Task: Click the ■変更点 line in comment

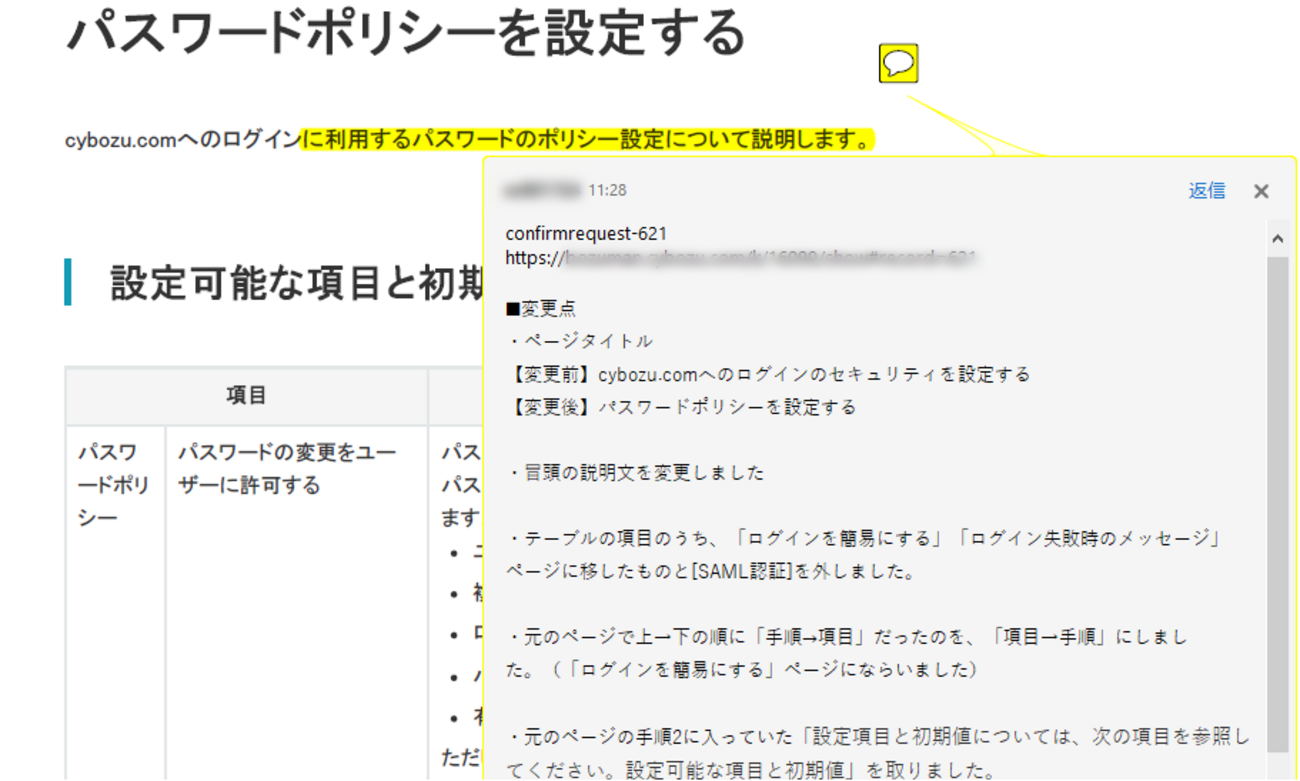Action: [x=541, y=309]
